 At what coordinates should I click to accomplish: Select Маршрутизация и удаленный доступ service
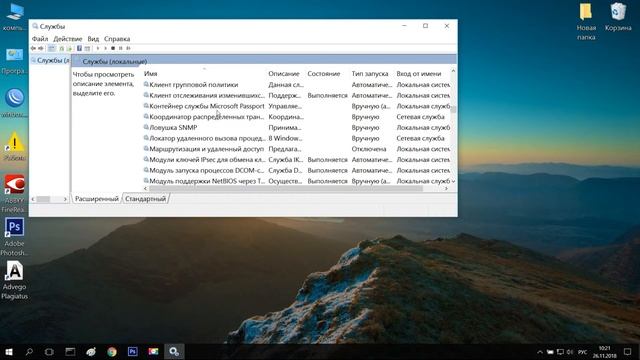tap(296, 149)
